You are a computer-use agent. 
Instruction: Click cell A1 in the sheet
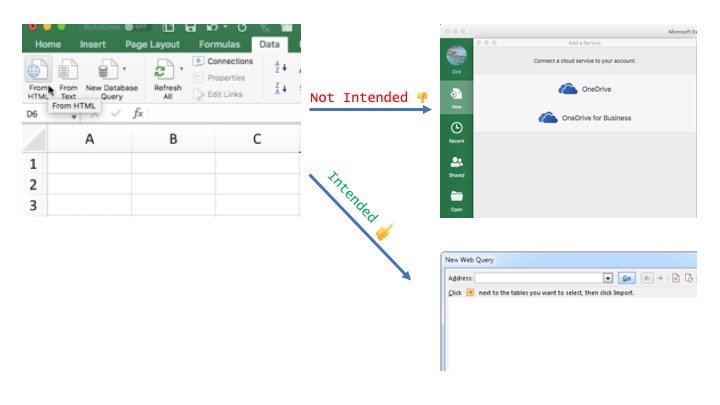tap(90, 163)
